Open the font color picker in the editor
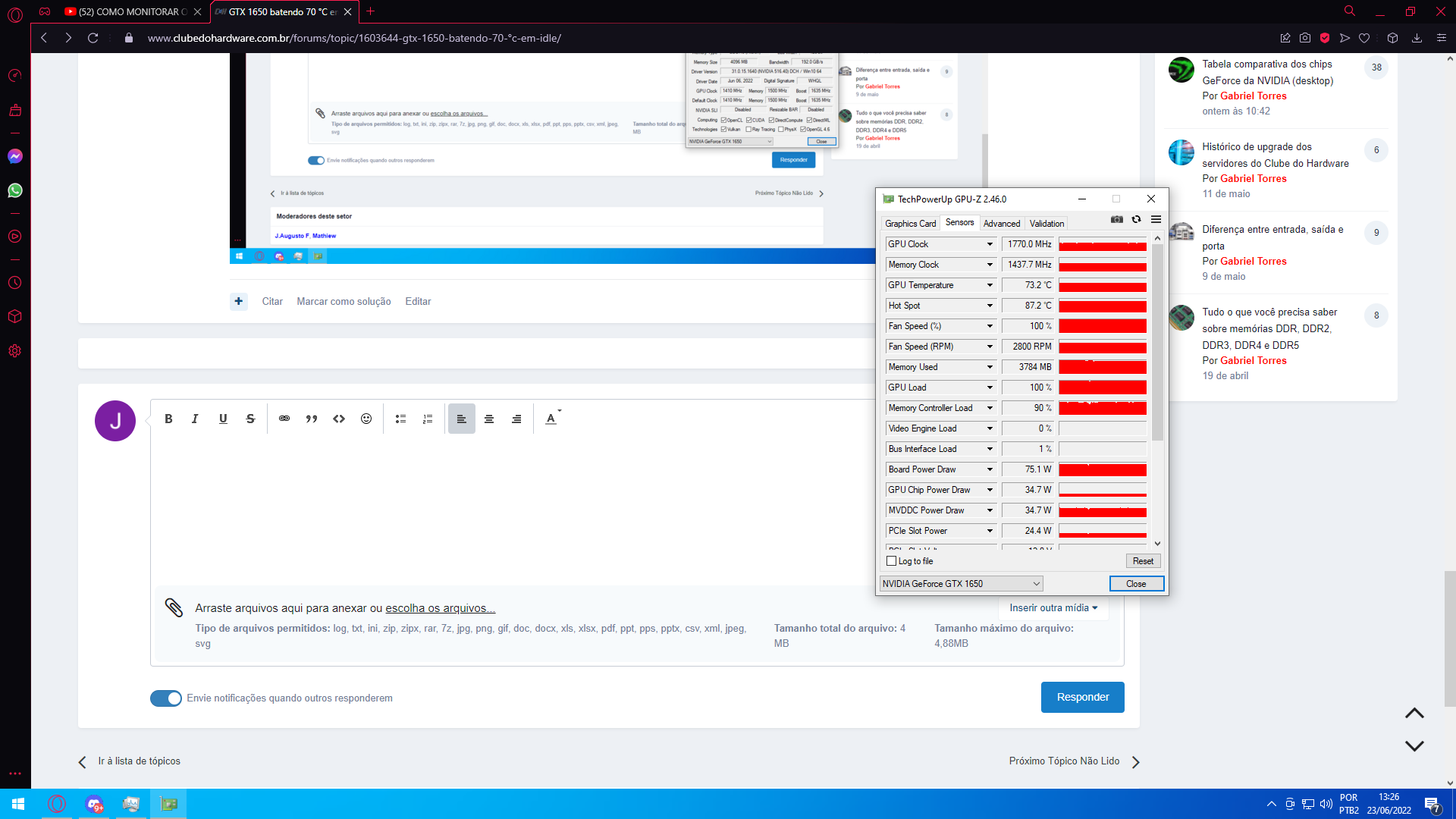Viewport: 1456px width, 819px height. [553, 419]
